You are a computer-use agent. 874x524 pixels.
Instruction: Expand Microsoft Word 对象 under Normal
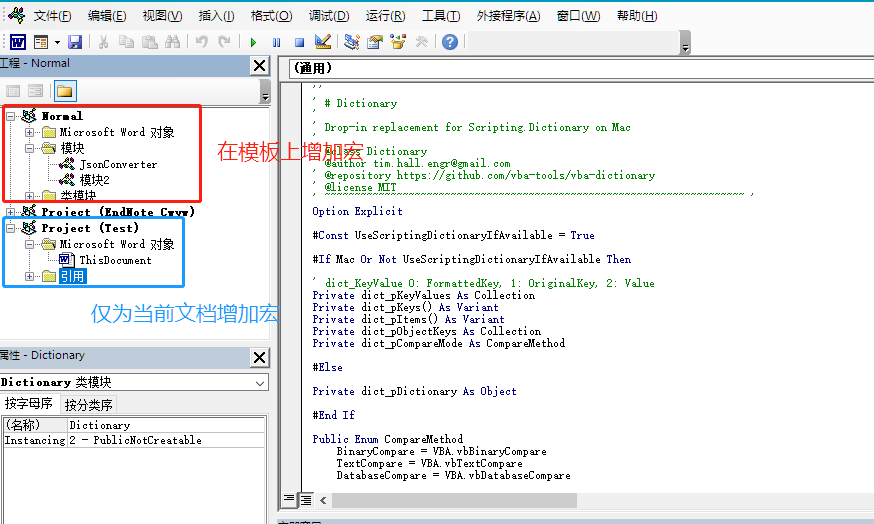pyautogui.click(x=29, y=133)
